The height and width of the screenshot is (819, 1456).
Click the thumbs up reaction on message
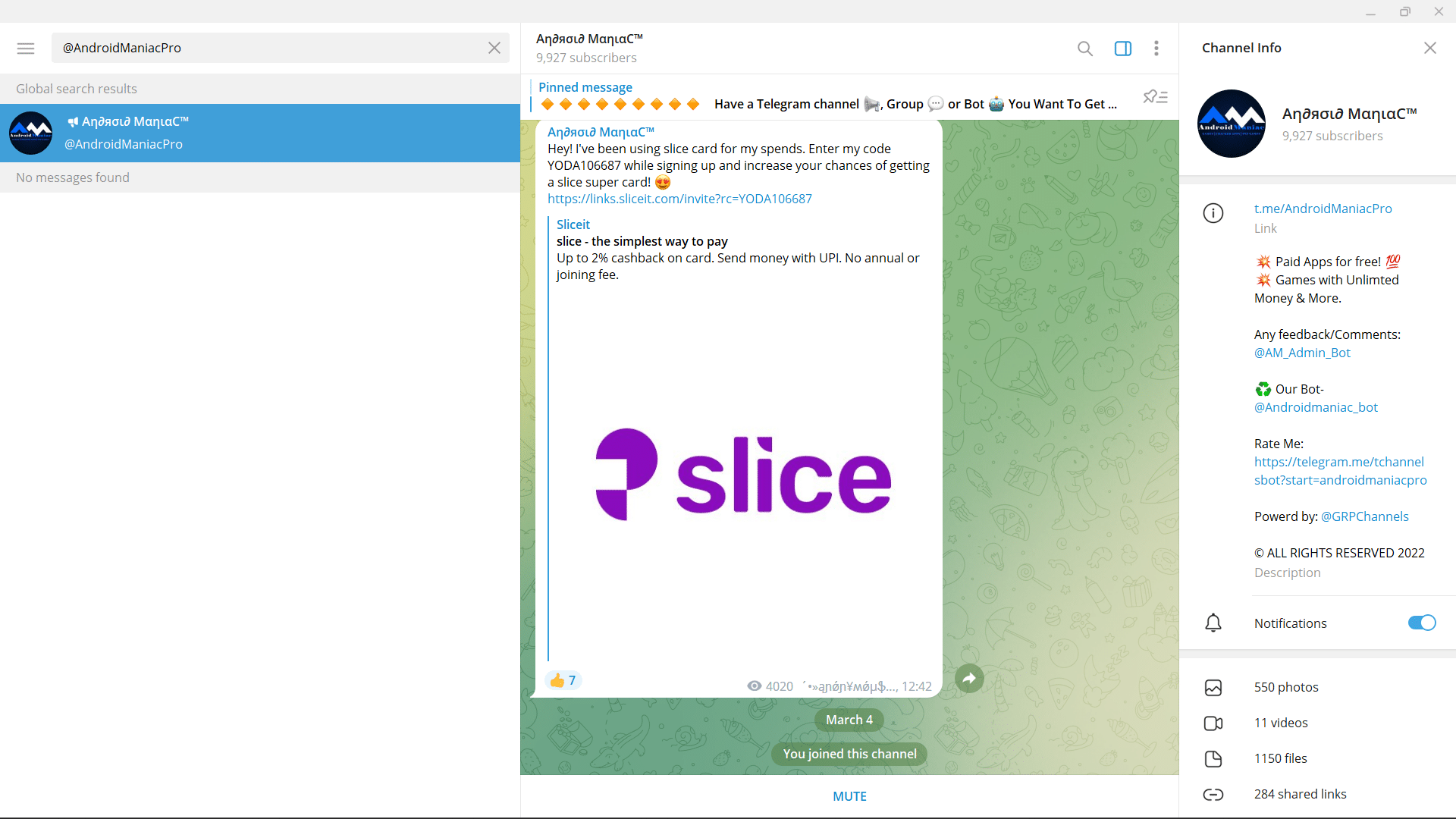[x=562, y=680]
